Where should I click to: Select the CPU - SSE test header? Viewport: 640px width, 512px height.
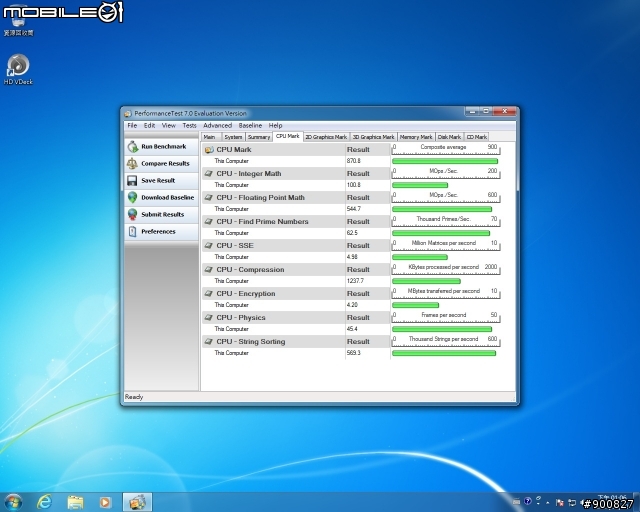[x=235, y=245]
